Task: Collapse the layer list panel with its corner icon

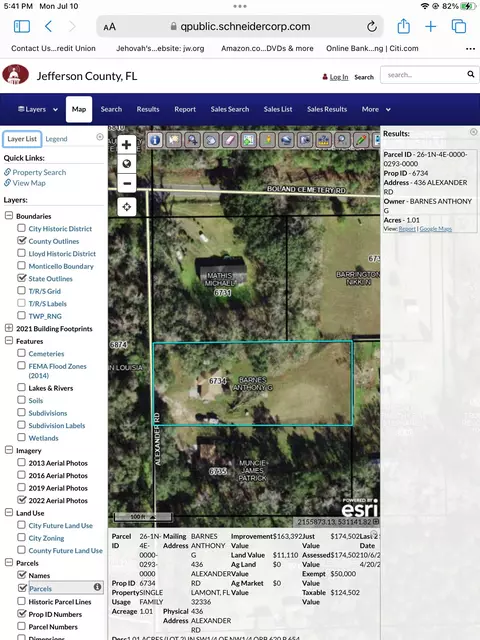Action: pos(100,137)
